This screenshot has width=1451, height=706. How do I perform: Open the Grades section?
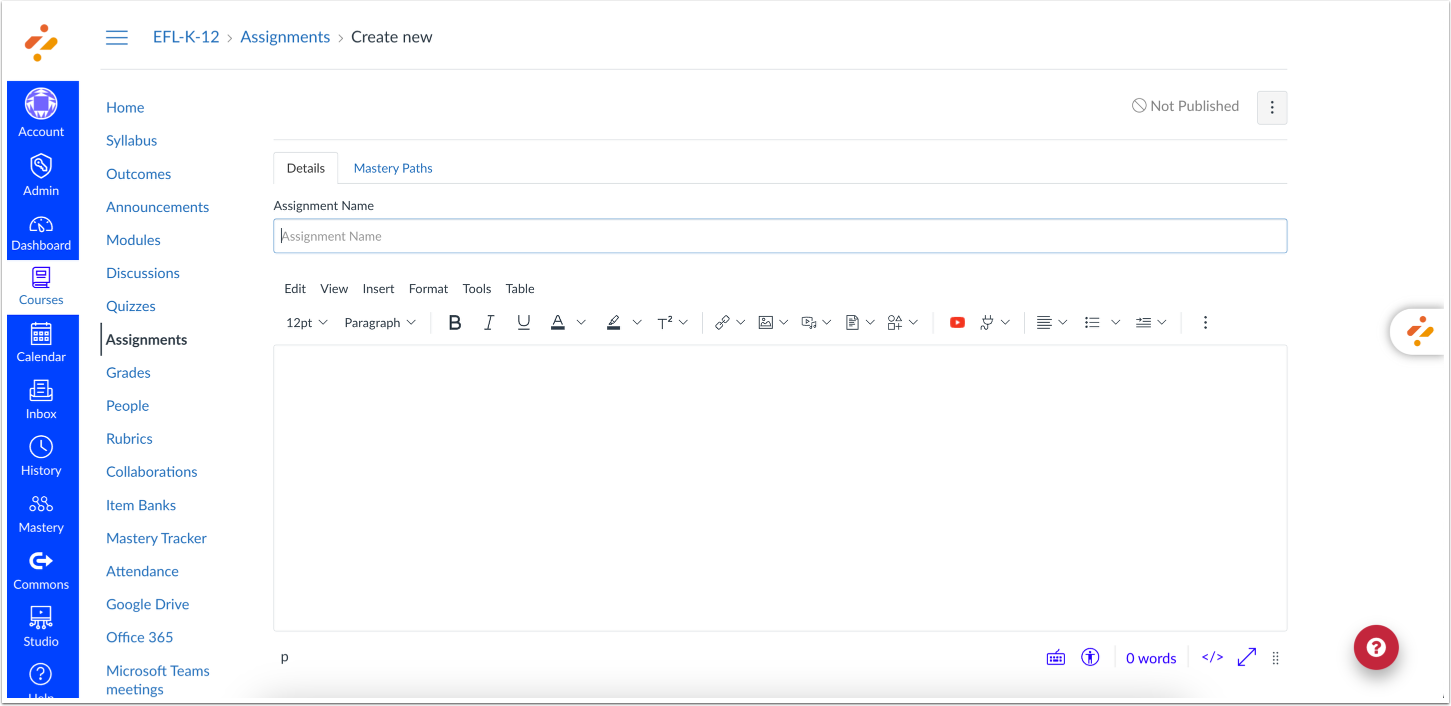128,372
